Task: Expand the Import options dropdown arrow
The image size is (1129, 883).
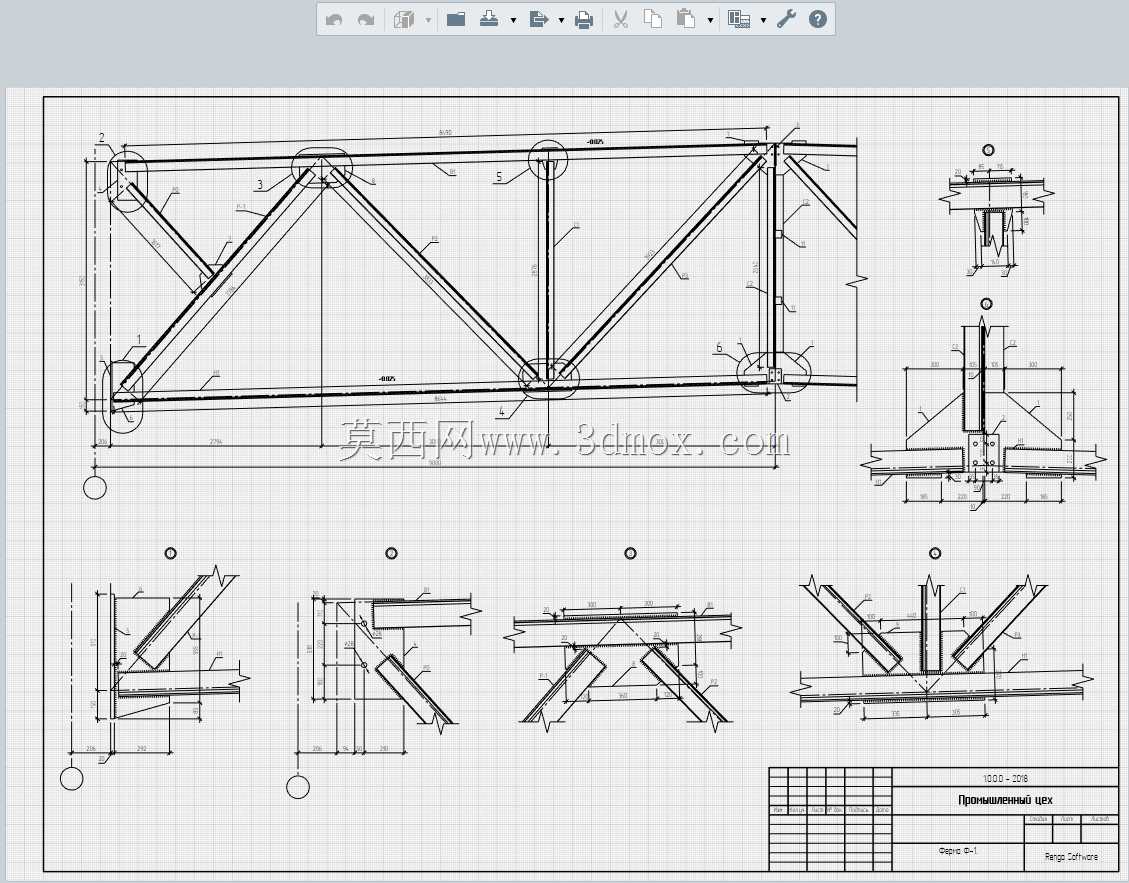Action: [513, 20]
